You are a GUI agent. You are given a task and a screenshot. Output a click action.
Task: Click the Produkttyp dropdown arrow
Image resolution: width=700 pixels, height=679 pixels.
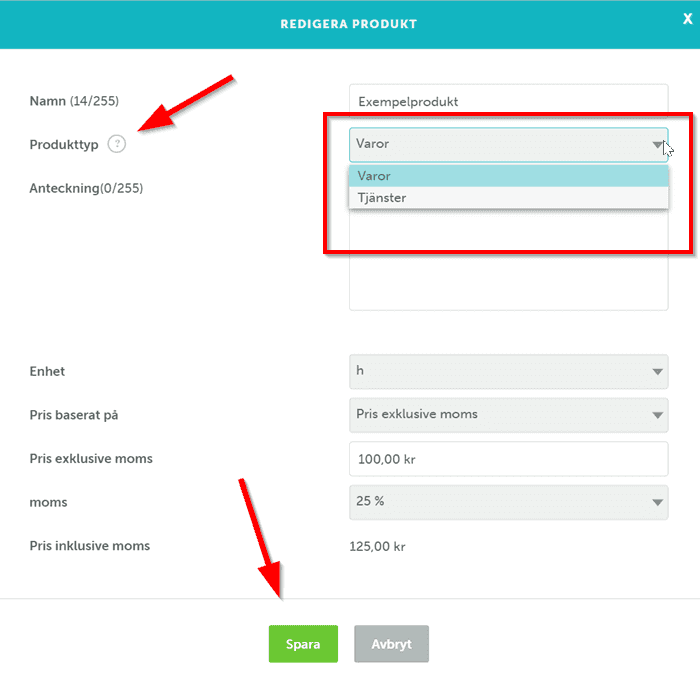point(657,145)
